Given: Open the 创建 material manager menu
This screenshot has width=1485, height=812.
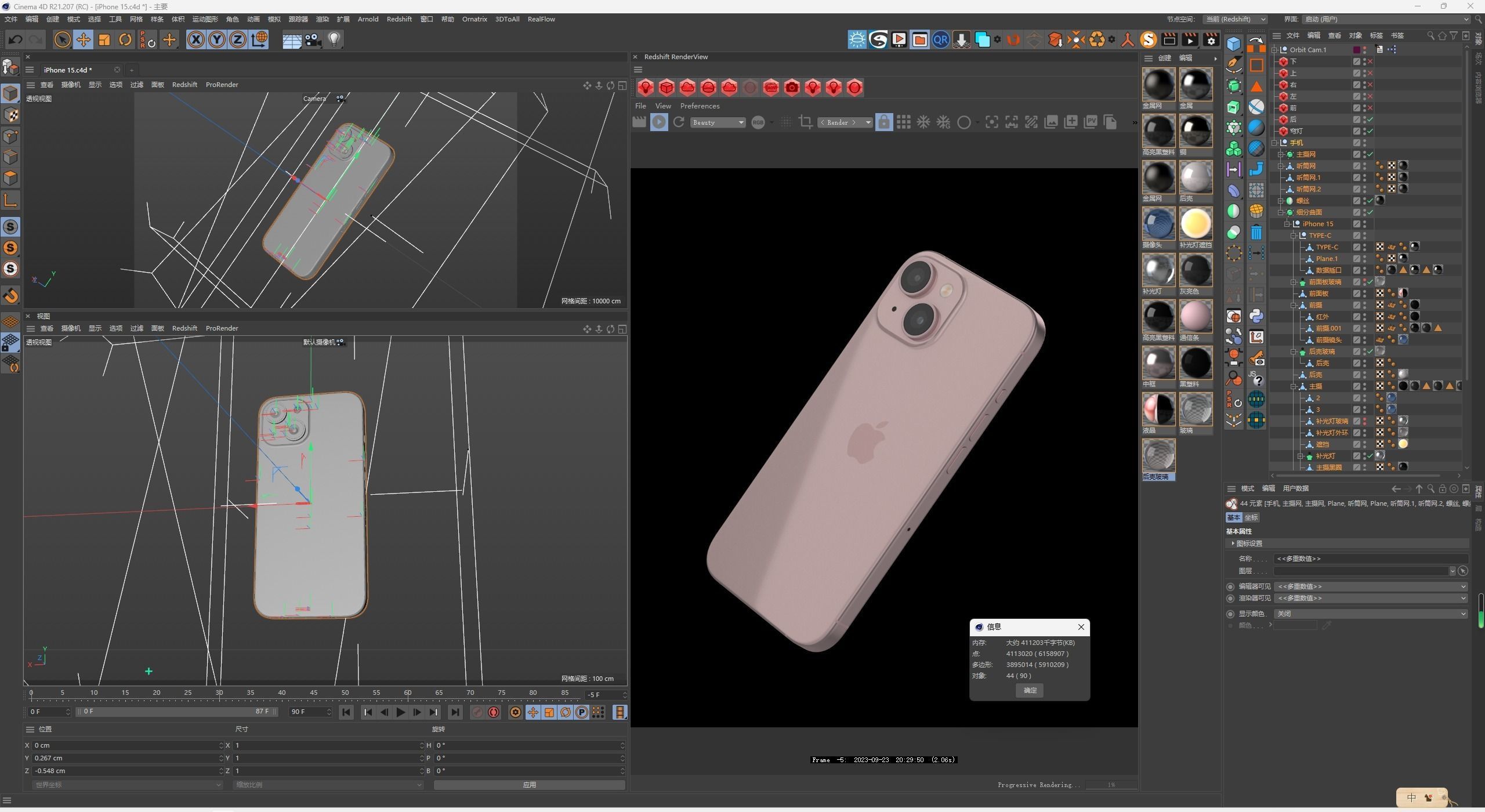Looking at the screenshot, I should (x=1164, y=58).
